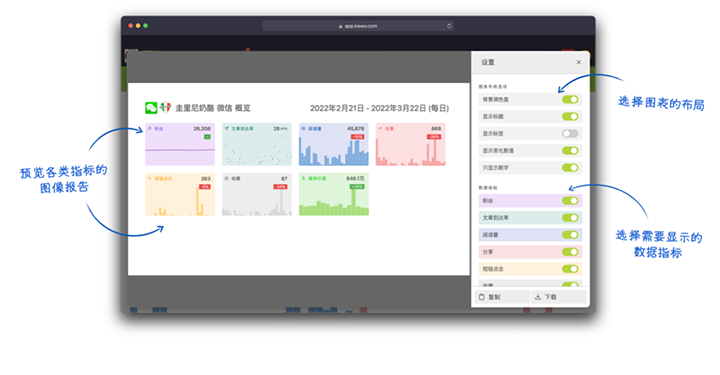Image resolution: width=720 pixels, height=375 pixels.
Task: Click the paper plane icon on 文章到达率 card
Action: 226,129
